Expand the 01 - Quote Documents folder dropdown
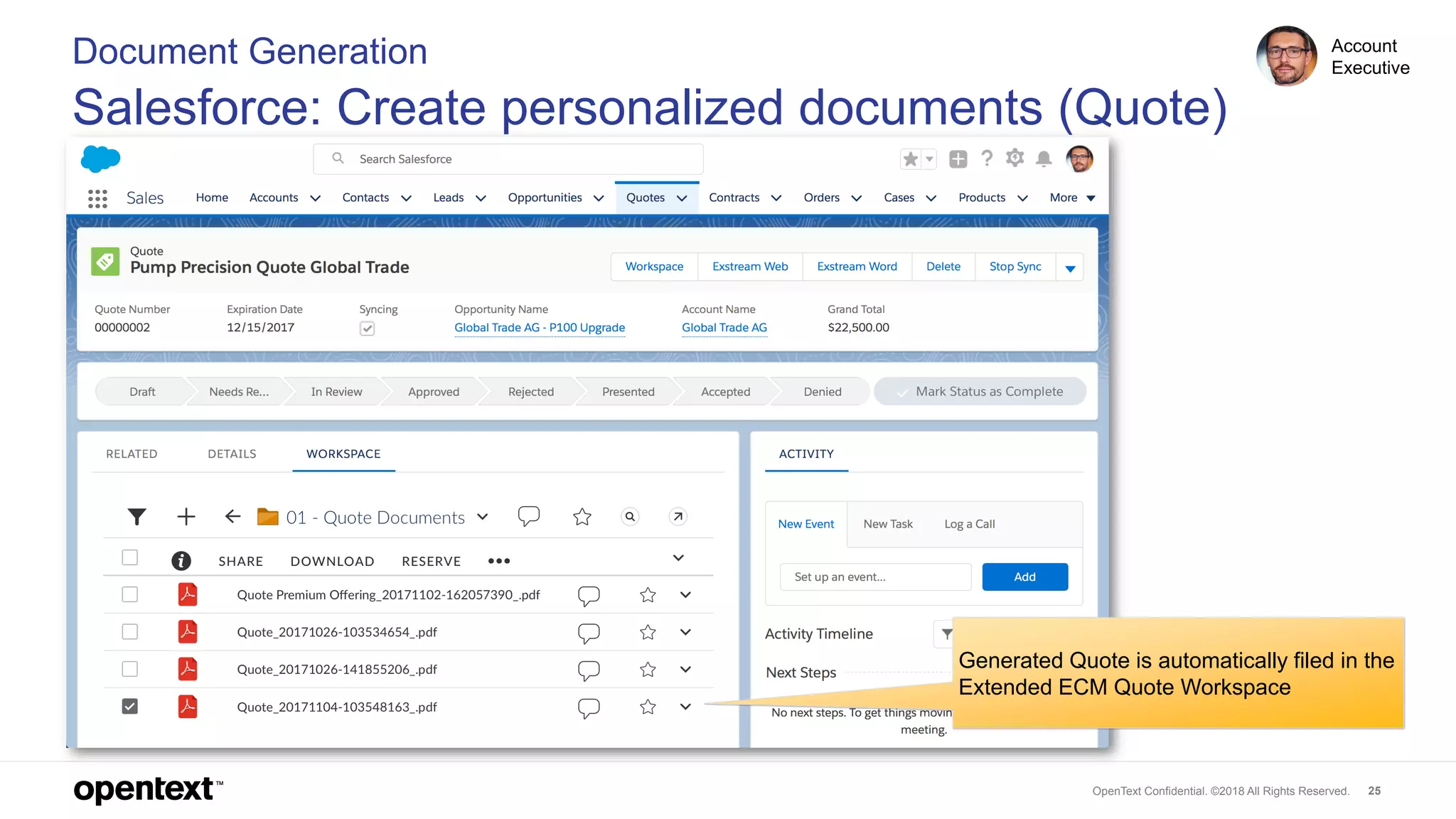This screenshot has height=819, width=1456. [x=483, y=517]
